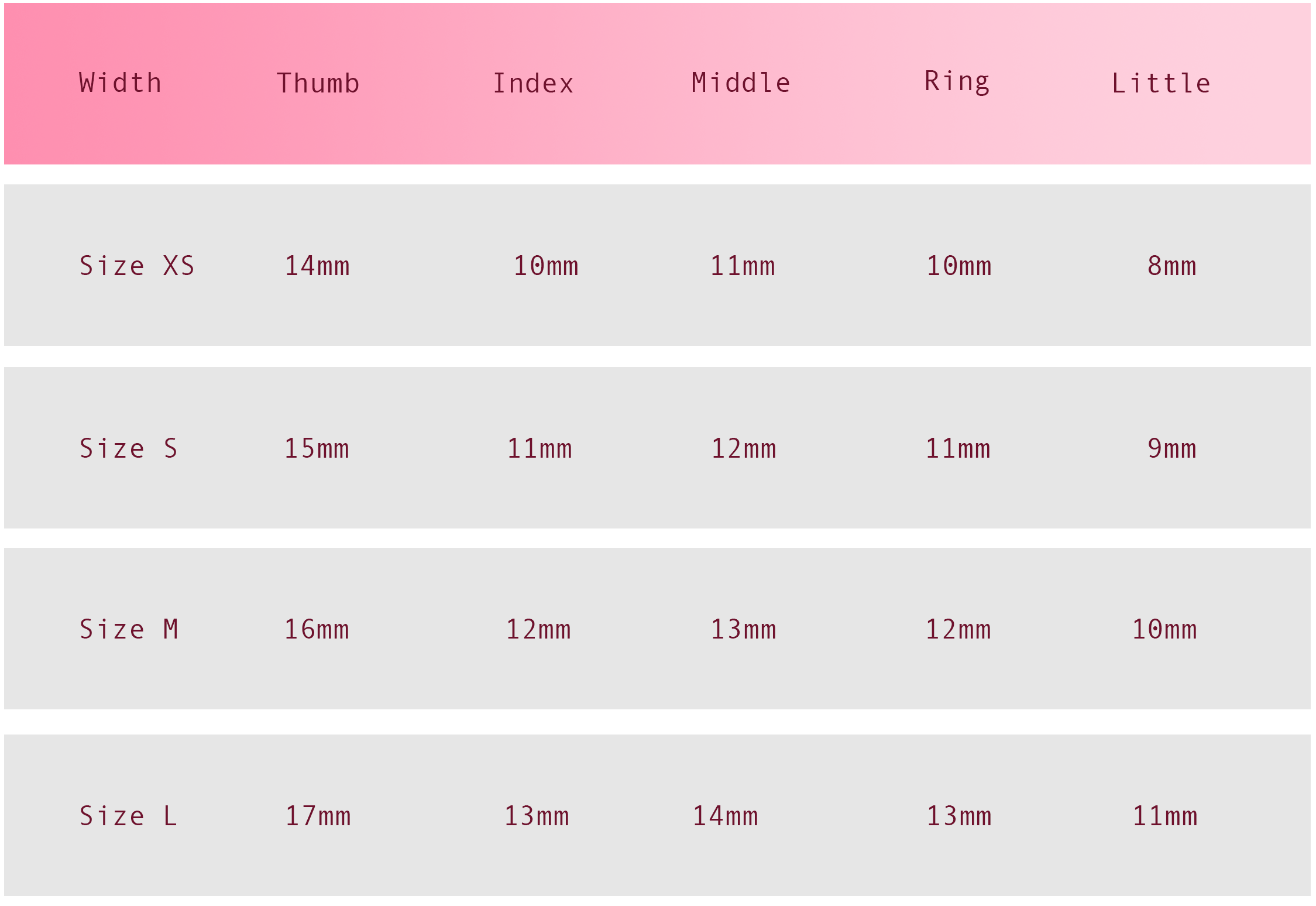Select the 8mm Little value for Size XS

tap(1171, 266)
